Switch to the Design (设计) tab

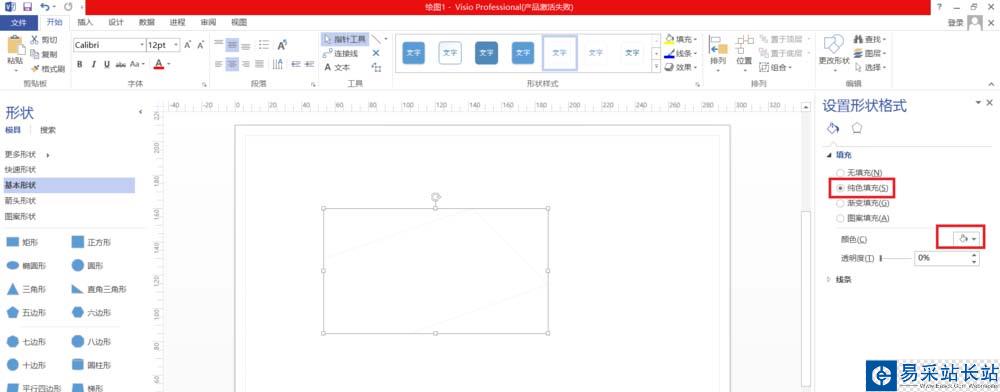(115, 22)
